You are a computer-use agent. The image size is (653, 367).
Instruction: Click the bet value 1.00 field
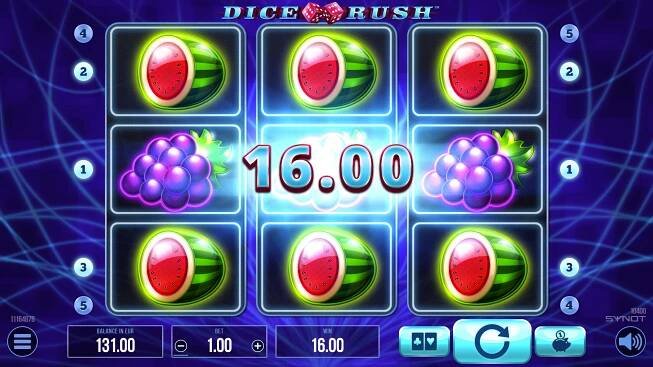(x=219, y=345)
